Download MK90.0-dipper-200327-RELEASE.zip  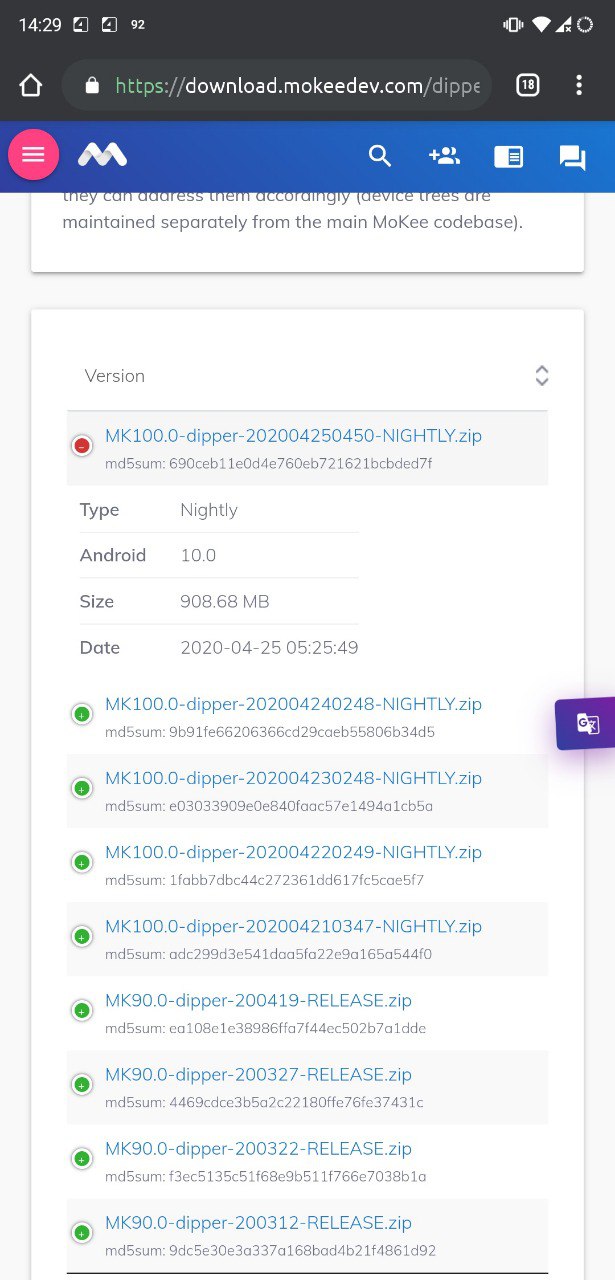tap(258, 1074)
